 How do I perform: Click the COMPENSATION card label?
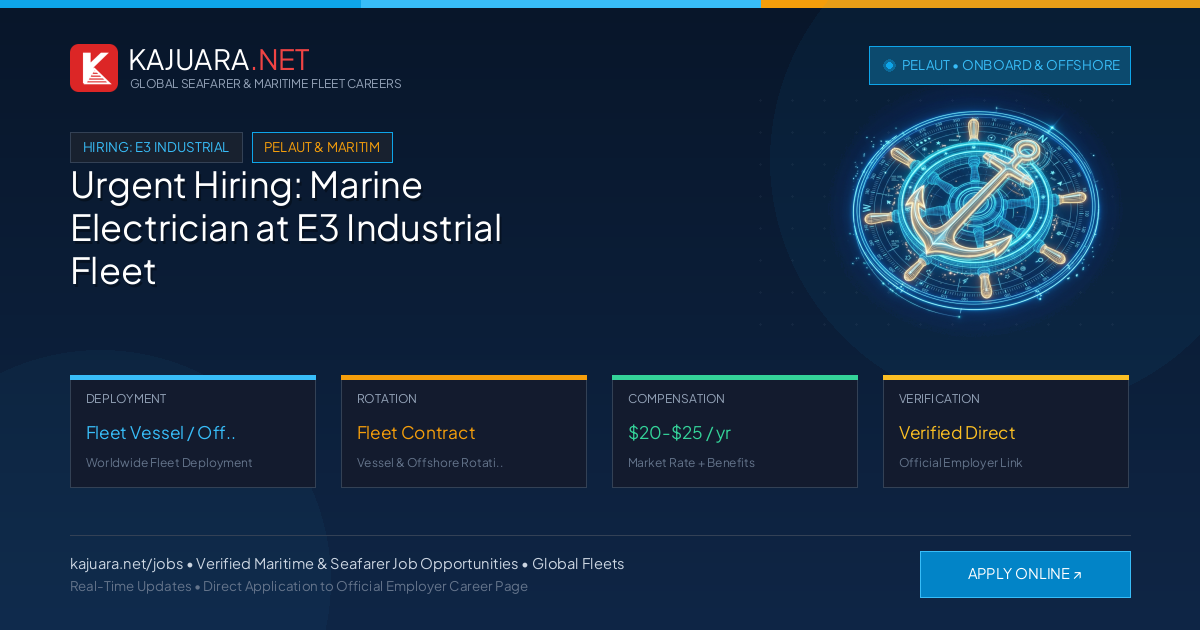coord(676,398)
